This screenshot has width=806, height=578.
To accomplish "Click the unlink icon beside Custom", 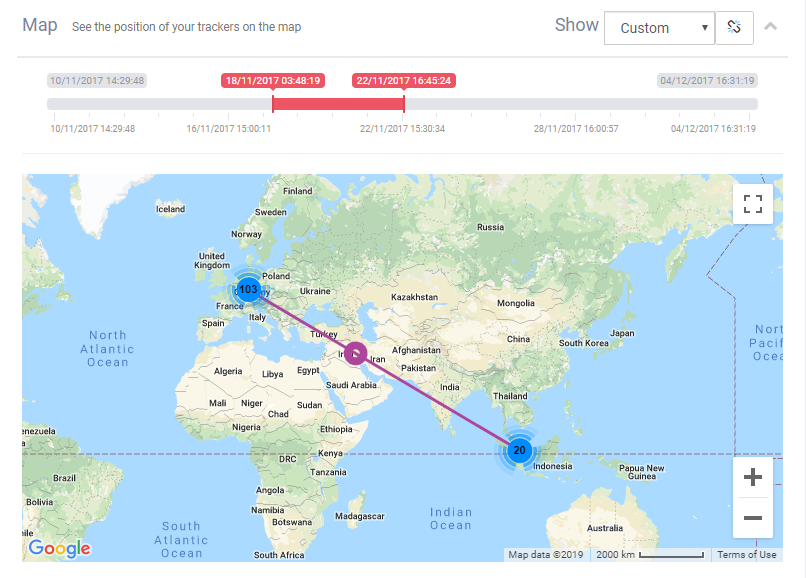I will [734, 28].
